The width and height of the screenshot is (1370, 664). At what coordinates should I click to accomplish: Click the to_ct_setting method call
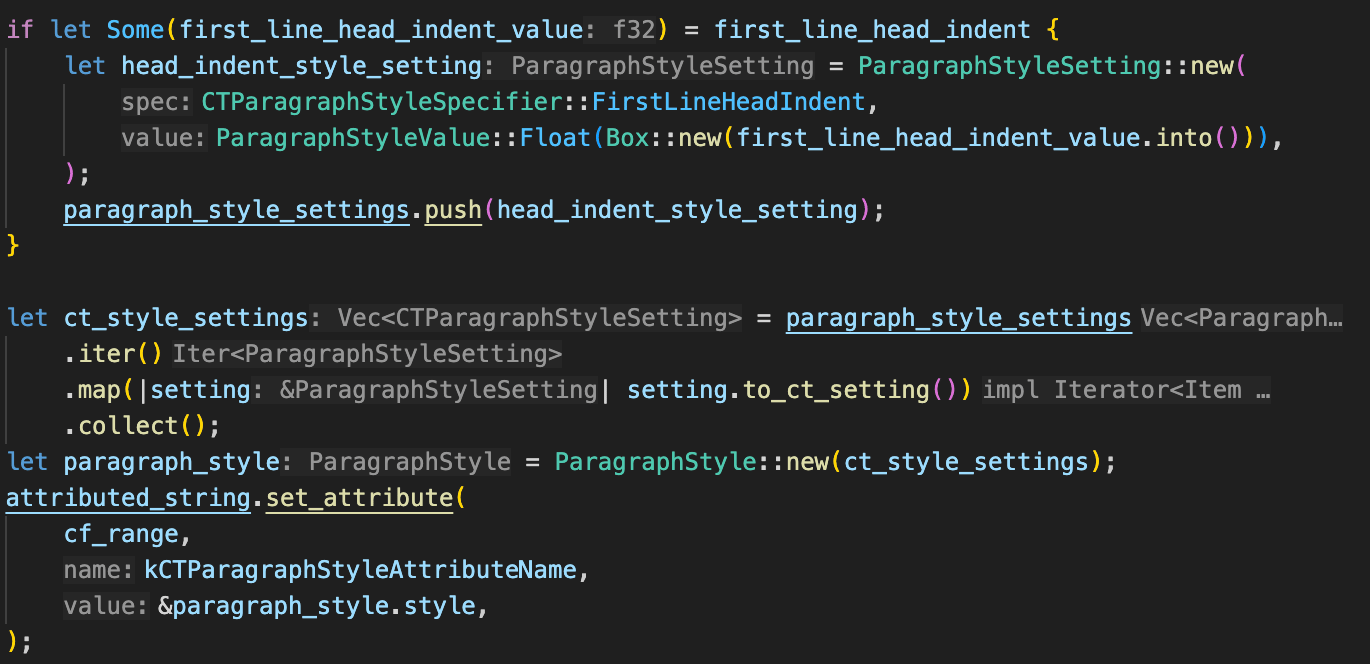coord(835,390)
